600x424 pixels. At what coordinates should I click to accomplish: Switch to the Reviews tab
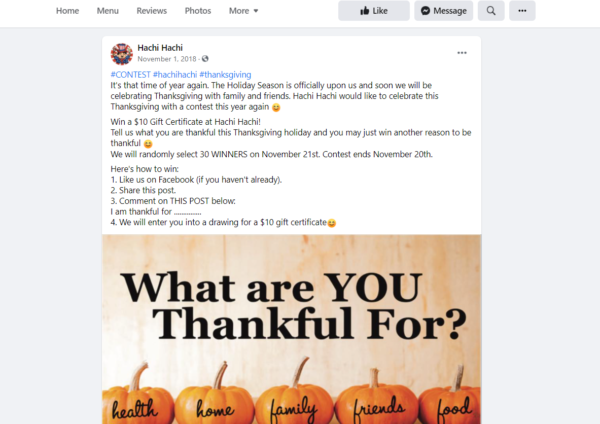[x=152, y=11]
